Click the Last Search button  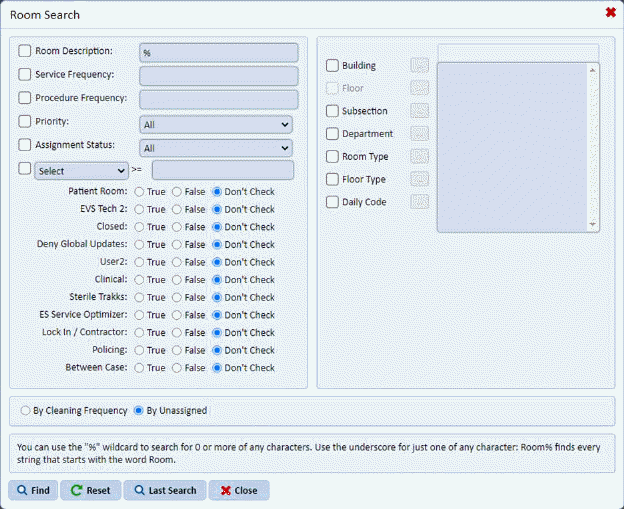pyautogui.click(x=166, y=491)
